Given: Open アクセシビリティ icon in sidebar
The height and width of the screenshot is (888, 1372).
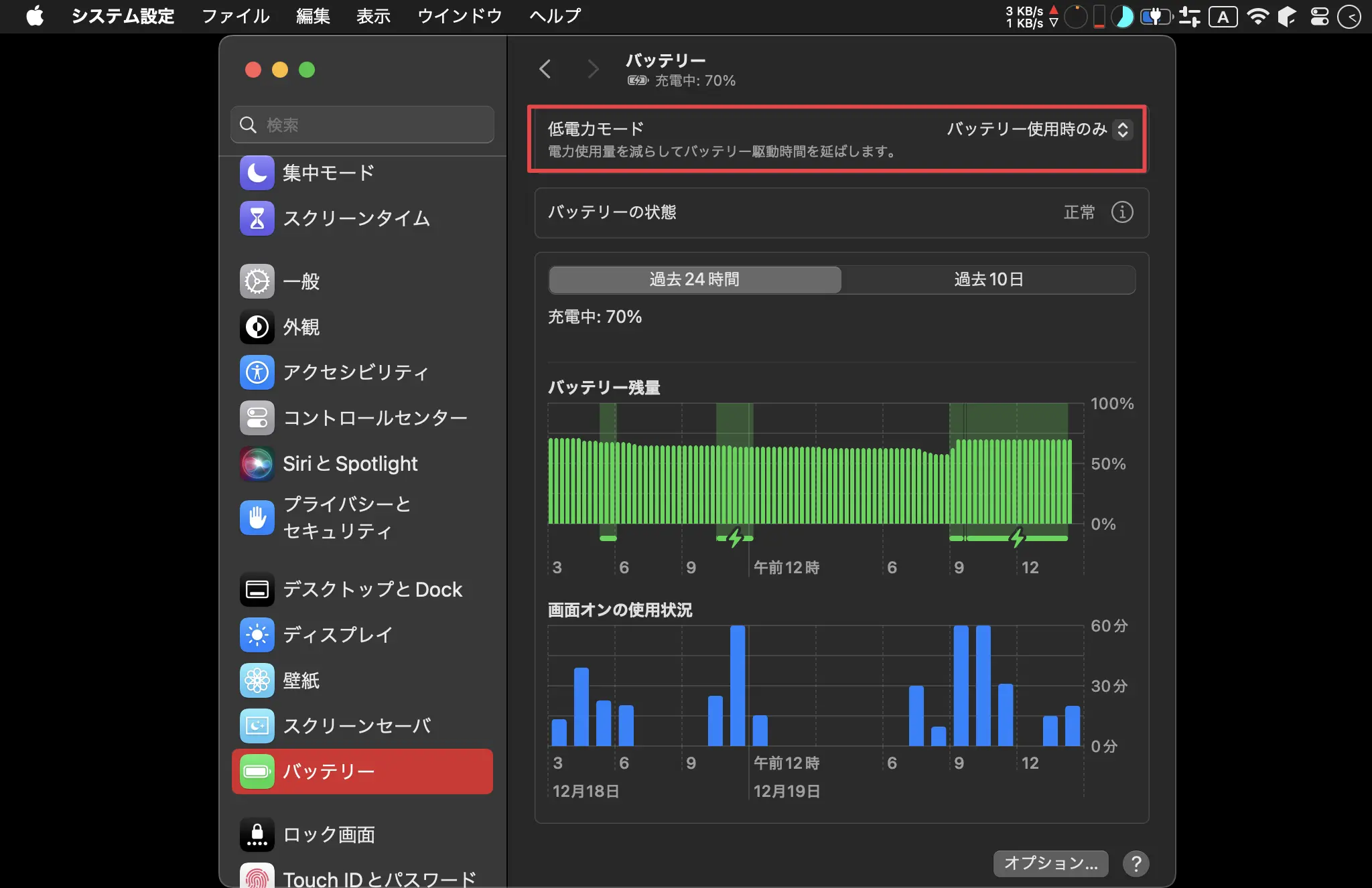Looking at the screenshot, I should click(x=257, y=372).
